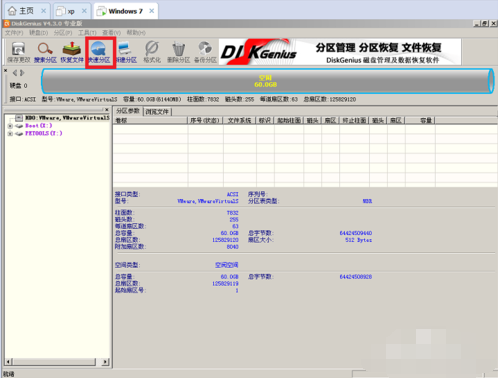Open the 工具(T) menu

click(87, 33)
